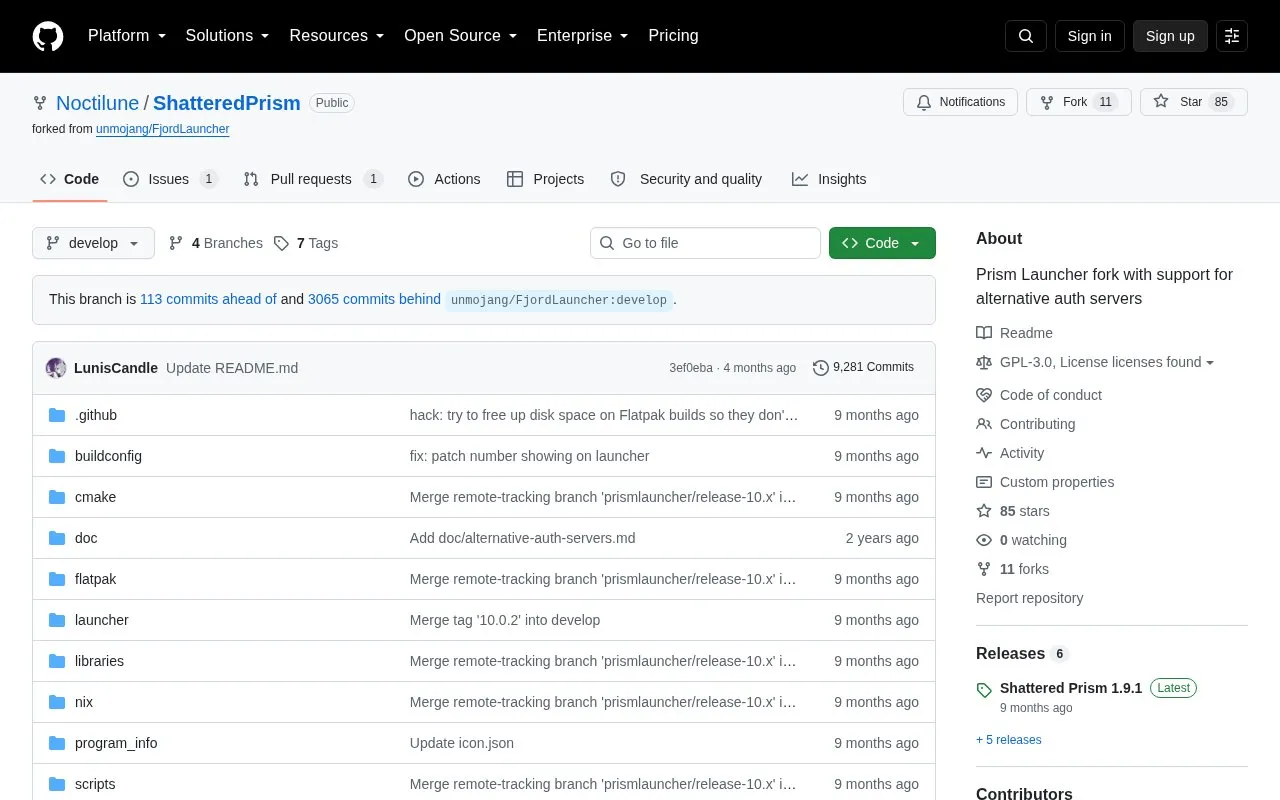Click the Sign in button
Screen dimensions: 1280x800
[1089, 36]
